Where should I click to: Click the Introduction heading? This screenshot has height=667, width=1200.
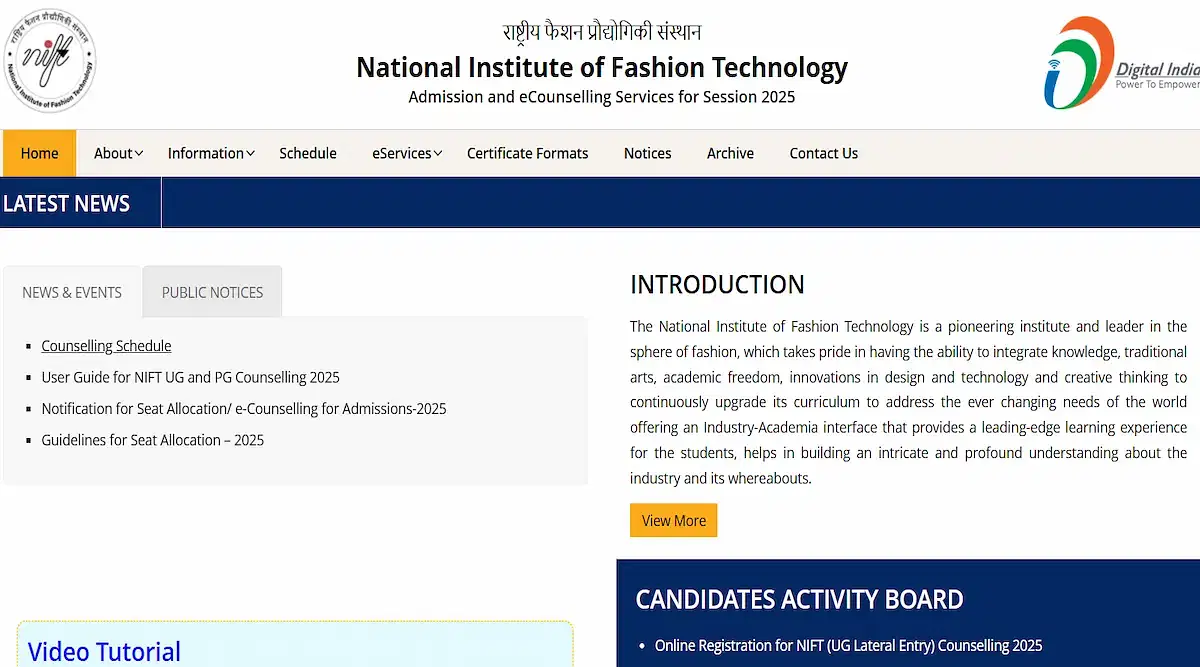point(717,284)
